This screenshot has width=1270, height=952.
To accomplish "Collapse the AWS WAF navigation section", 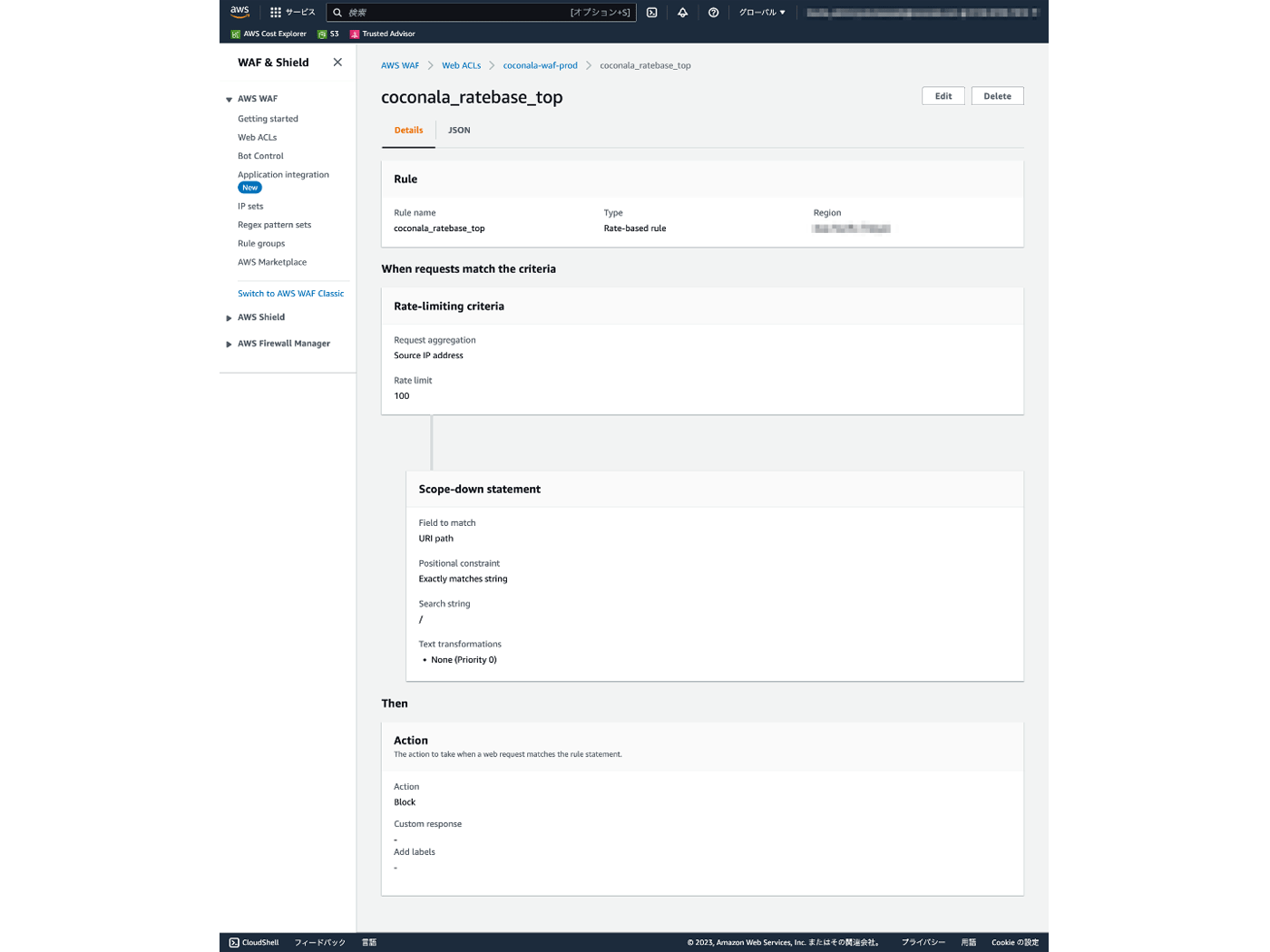I will click(x=229, y=99).
